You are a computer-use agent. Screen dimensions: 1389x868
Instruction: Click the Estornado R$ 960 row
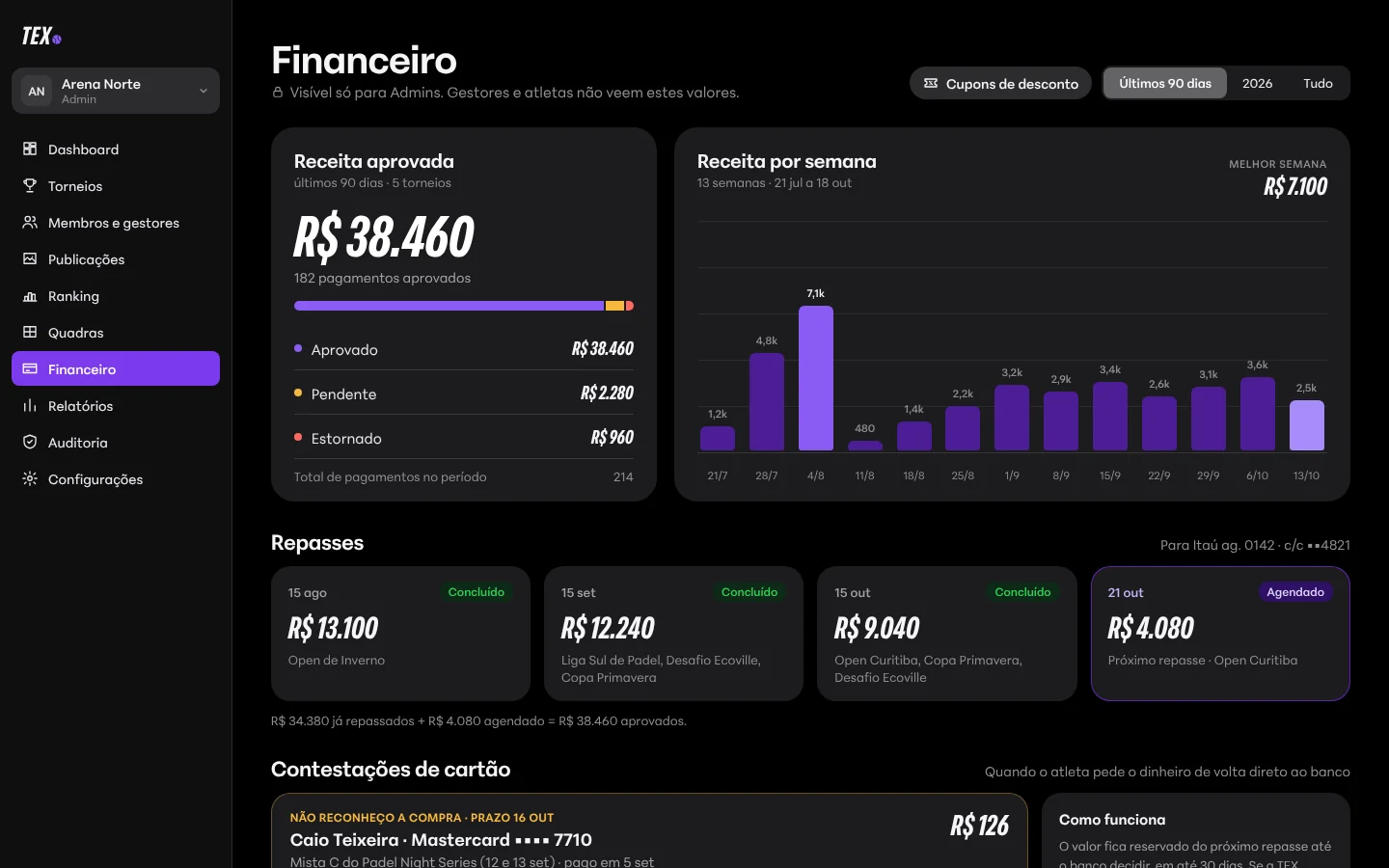(464, 438)
